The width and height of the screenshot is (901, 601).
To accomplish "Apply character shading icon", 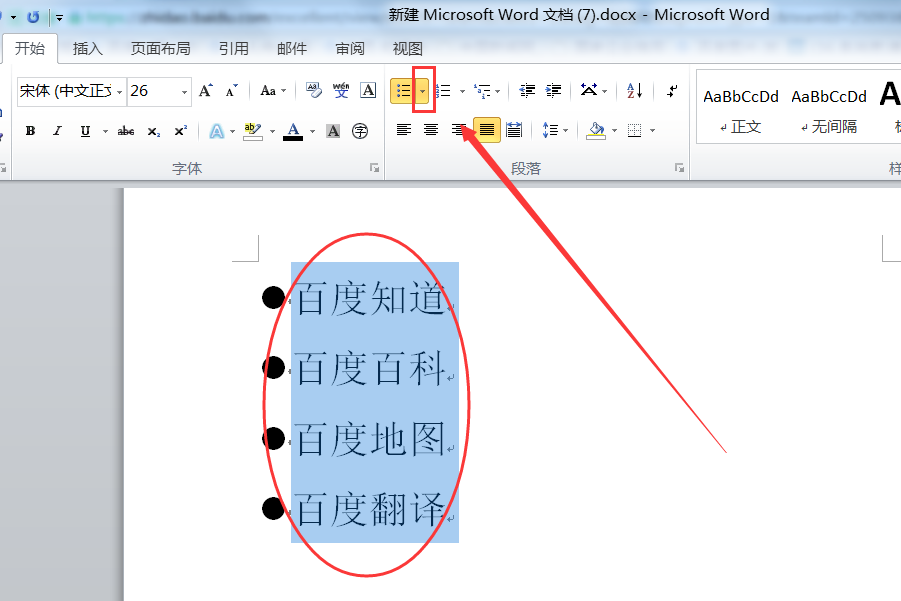I will (x=333, y=131).
